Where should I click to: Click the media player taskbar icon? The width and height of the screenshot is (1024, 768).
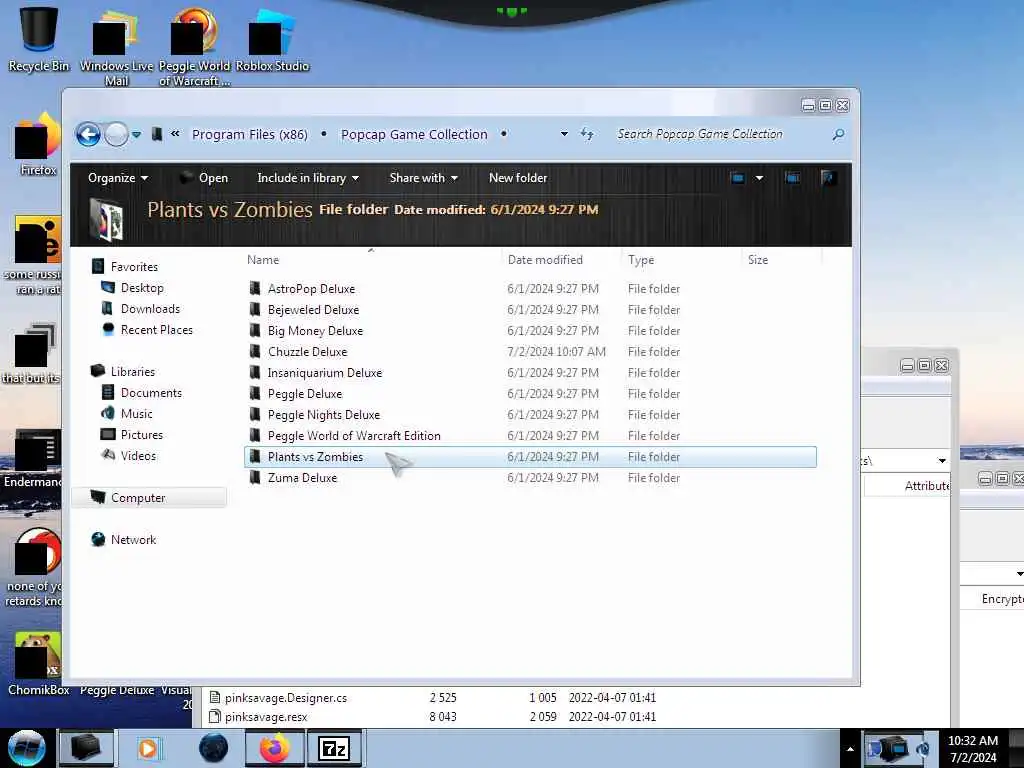148,748
